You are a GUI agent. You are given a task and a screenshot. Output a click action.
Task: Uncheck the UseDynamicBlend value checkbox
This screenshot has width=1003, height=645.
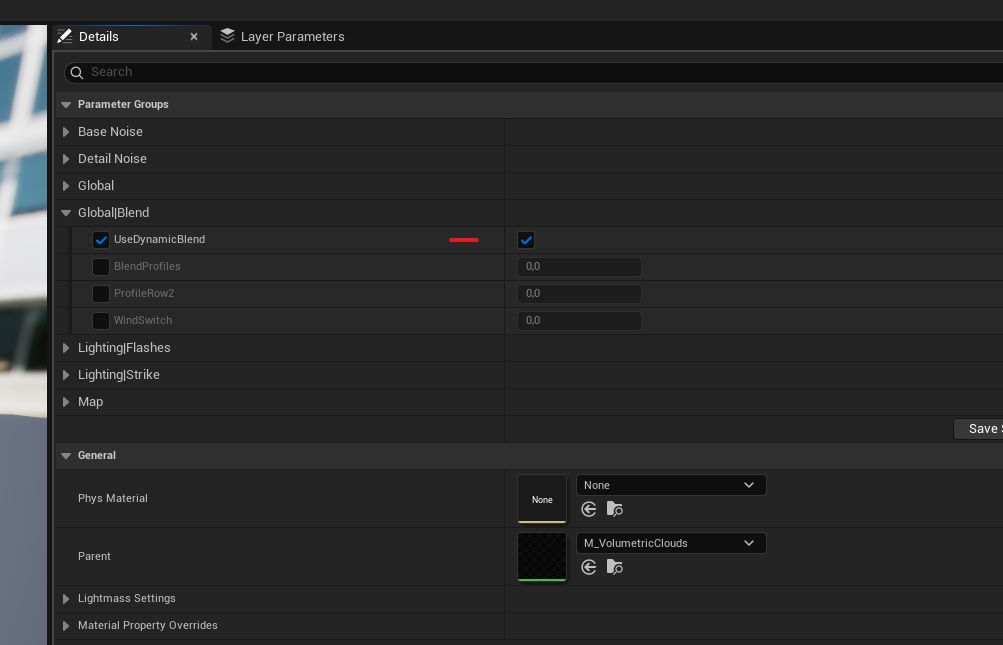point(526,240)
